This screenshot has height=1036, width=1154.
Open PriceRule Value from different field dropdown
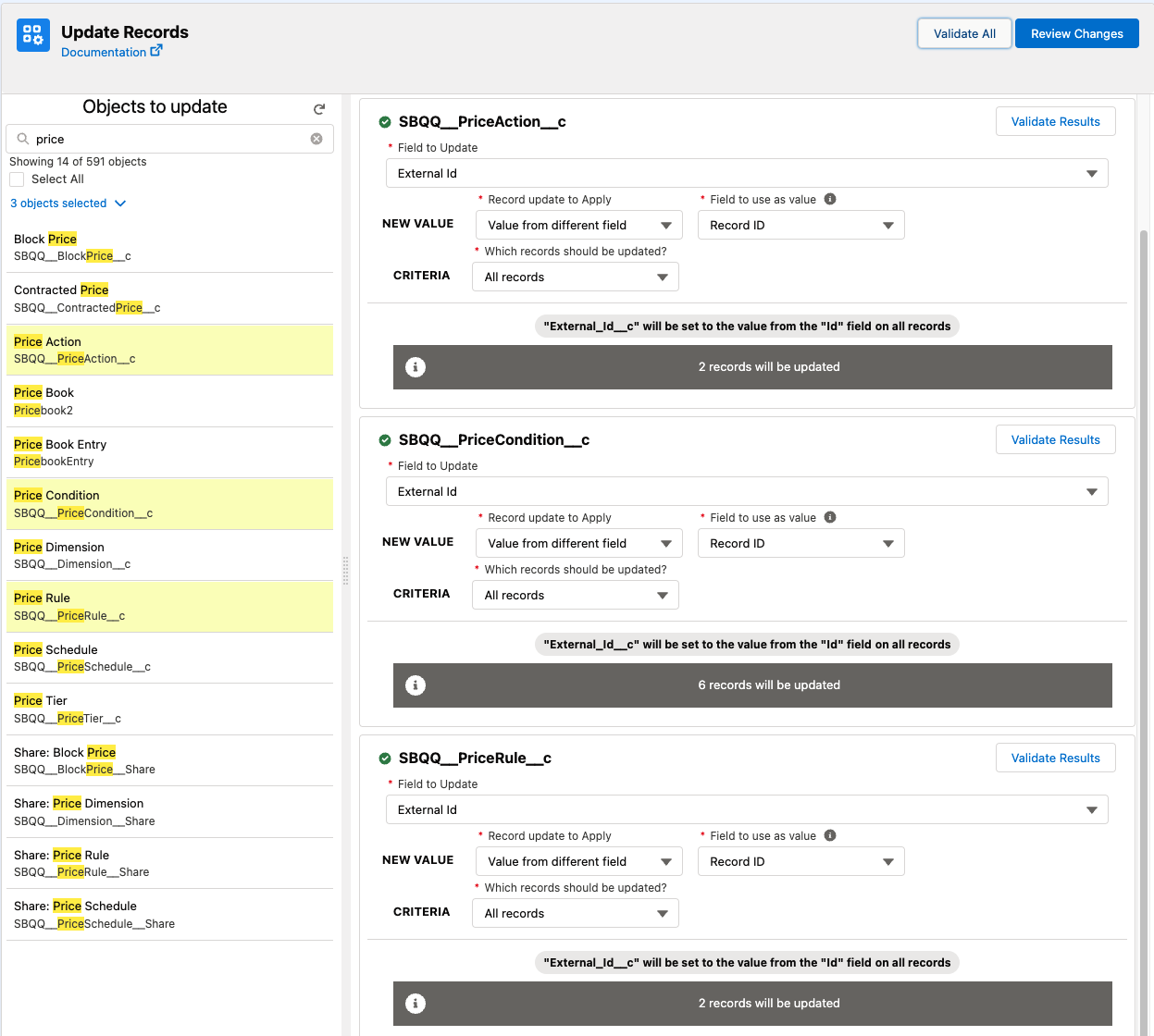(579, 861)
